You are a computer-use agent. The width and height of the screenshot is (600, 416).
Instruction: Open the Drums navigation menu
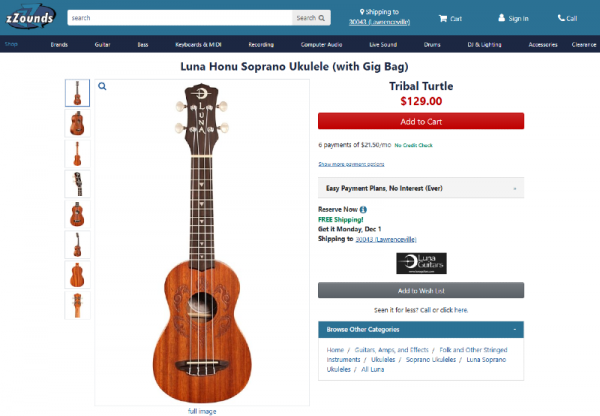pyautogui.click(x=432, y=45)
